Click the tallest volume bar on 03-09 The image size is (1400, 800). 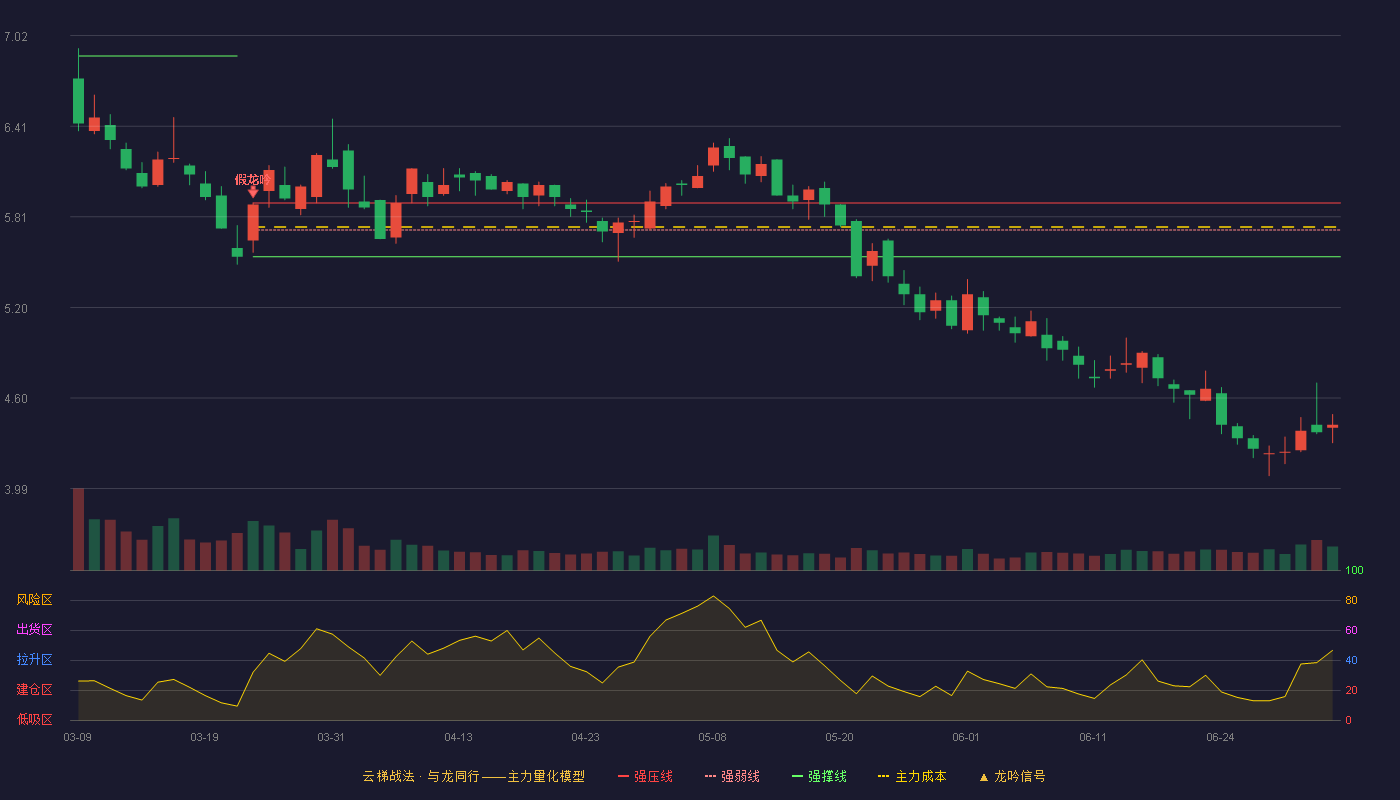(x=78, y=529)
